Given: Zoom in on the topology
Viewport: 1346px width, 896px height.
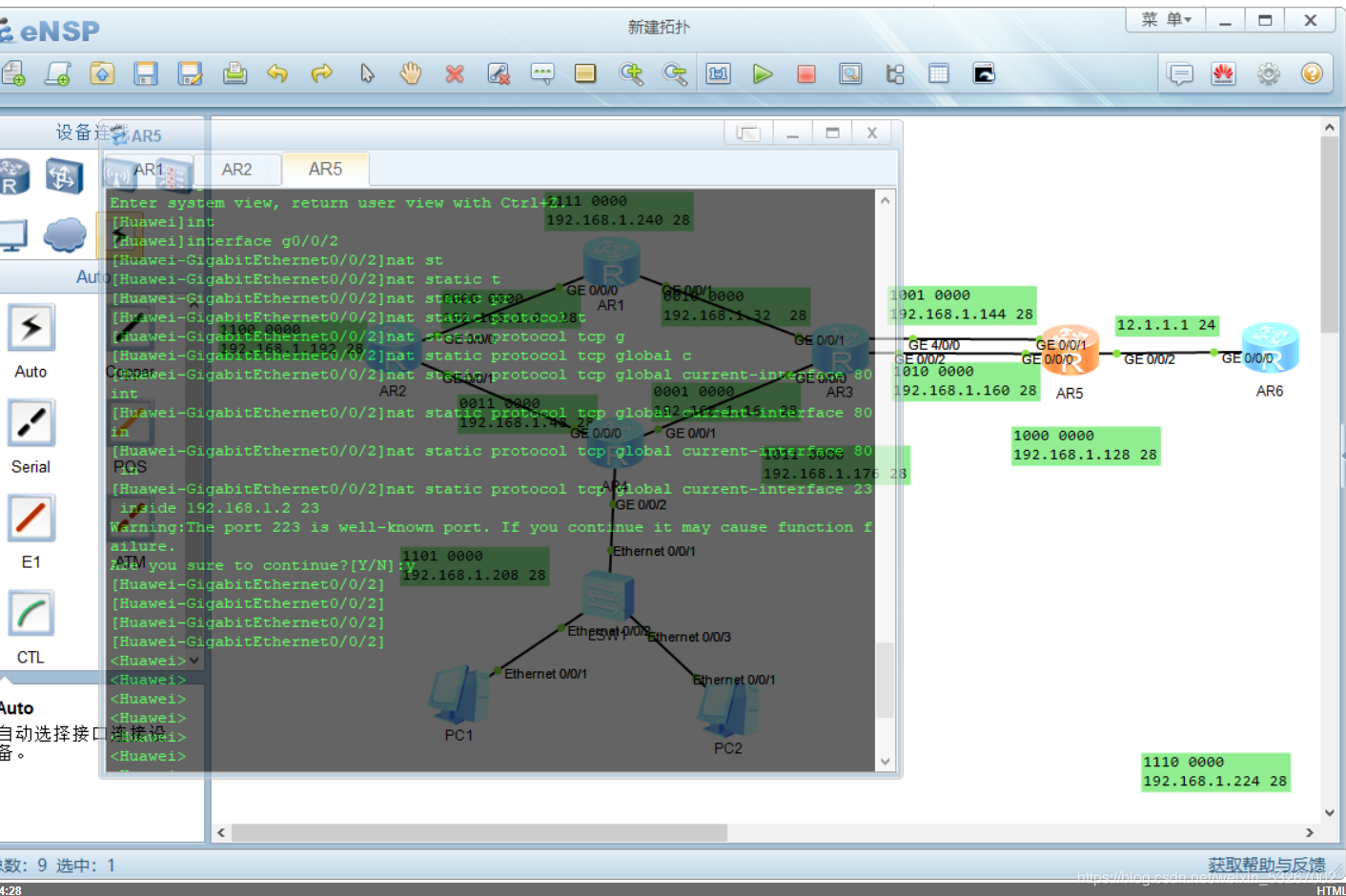Looking at the screenshot, I should [x=631, y=73].
